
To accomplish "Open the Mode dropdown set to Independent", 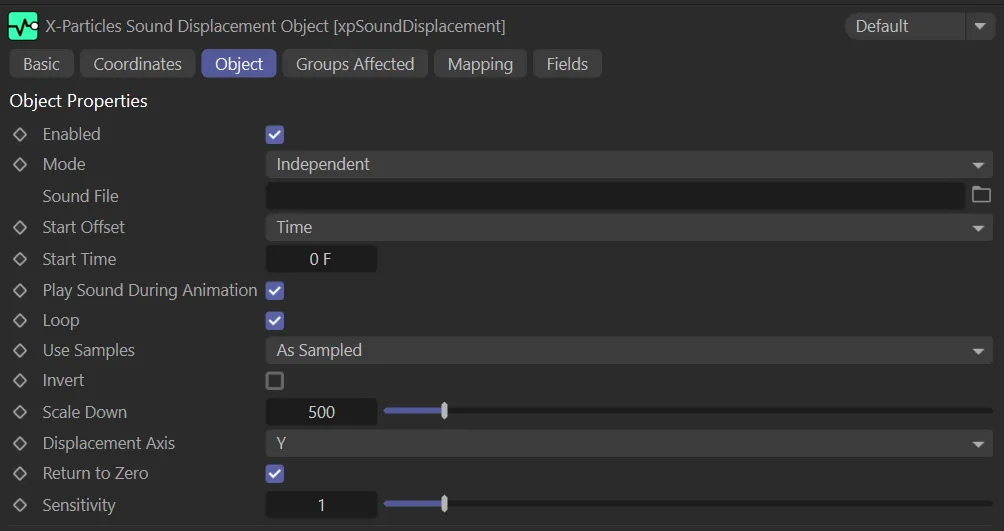I will [x=628, y=164].
